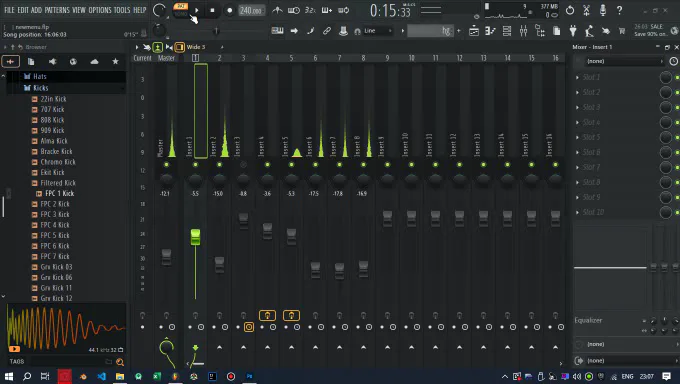Unmute Insert 3 using its dim LED
The height and width of the screenshot is (384, 680).
[243, 164]
